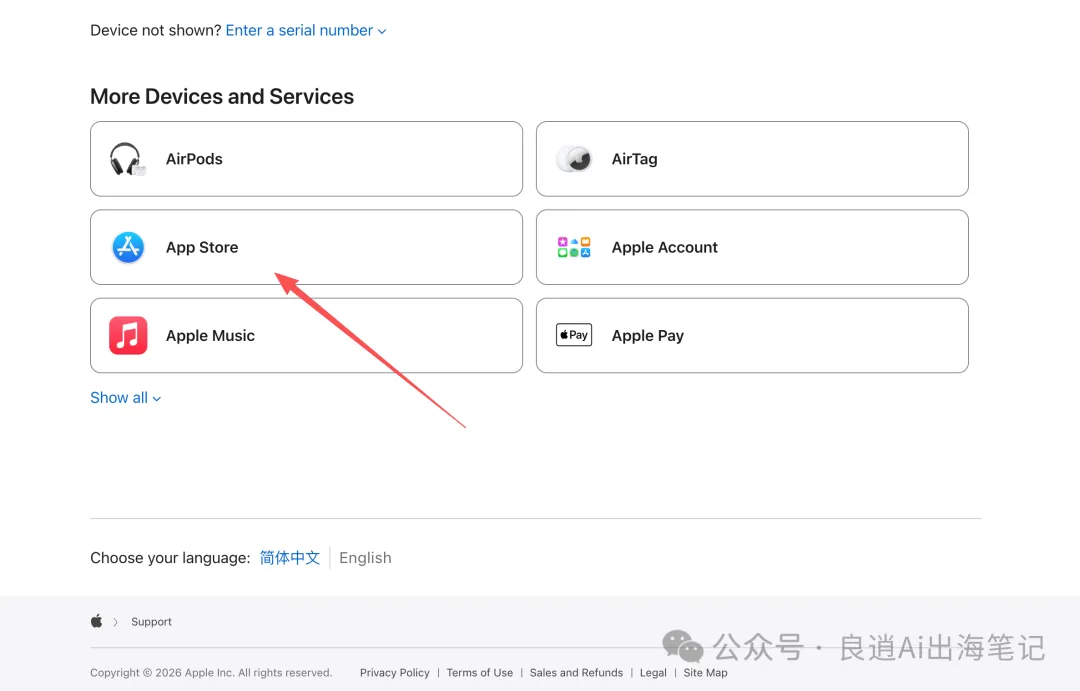Expand the Enter a serial number link

[x=306, y=30]
